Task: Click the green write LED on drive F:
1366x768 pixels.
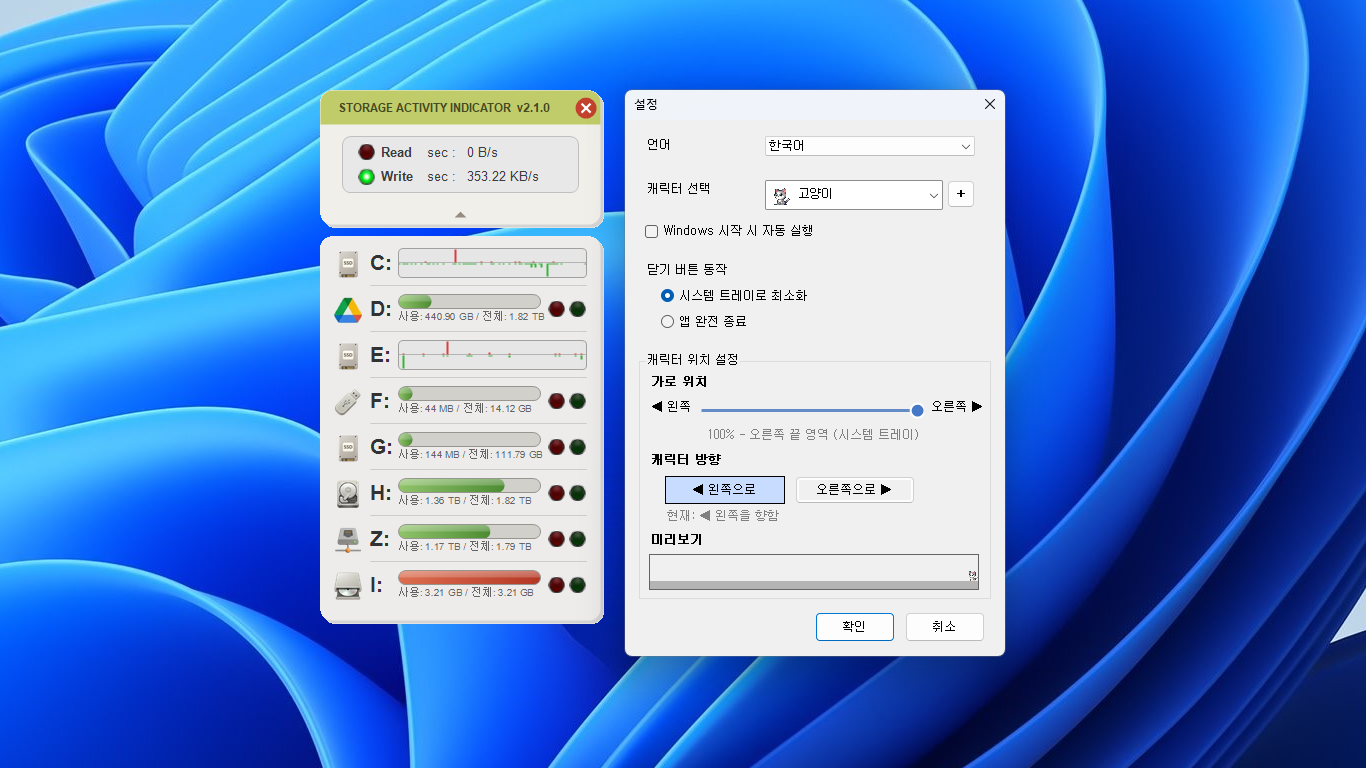Action: (x=578, y=401)
